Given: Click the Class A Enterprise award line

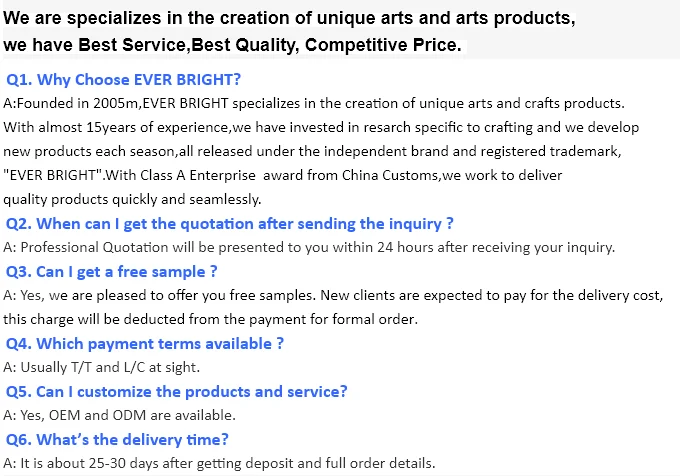Looking at the screenshot, I should [x=283, y=175].
